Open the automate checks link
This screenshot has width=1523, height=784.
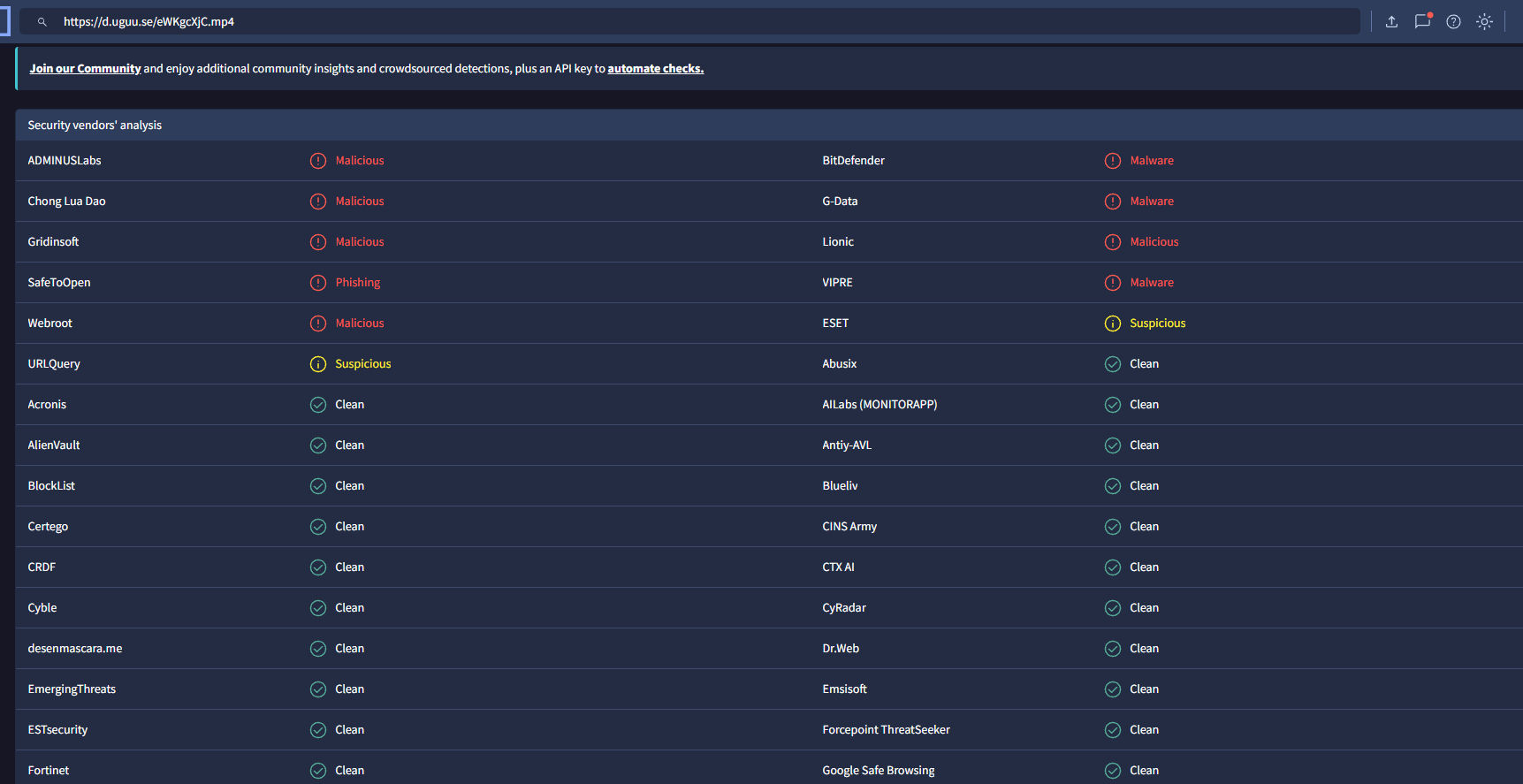[x=655, y=68]
